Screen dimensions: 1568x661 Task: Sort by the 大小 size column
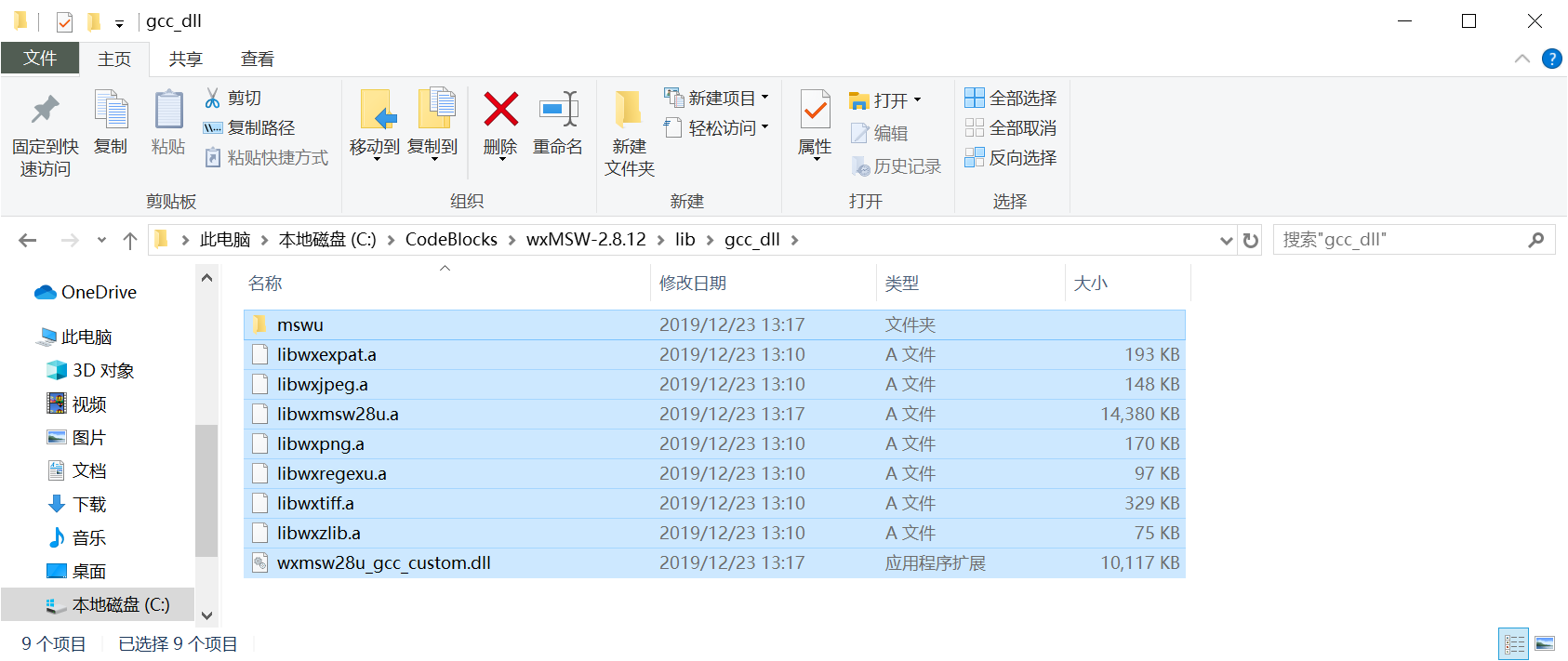click(1127, 283)
